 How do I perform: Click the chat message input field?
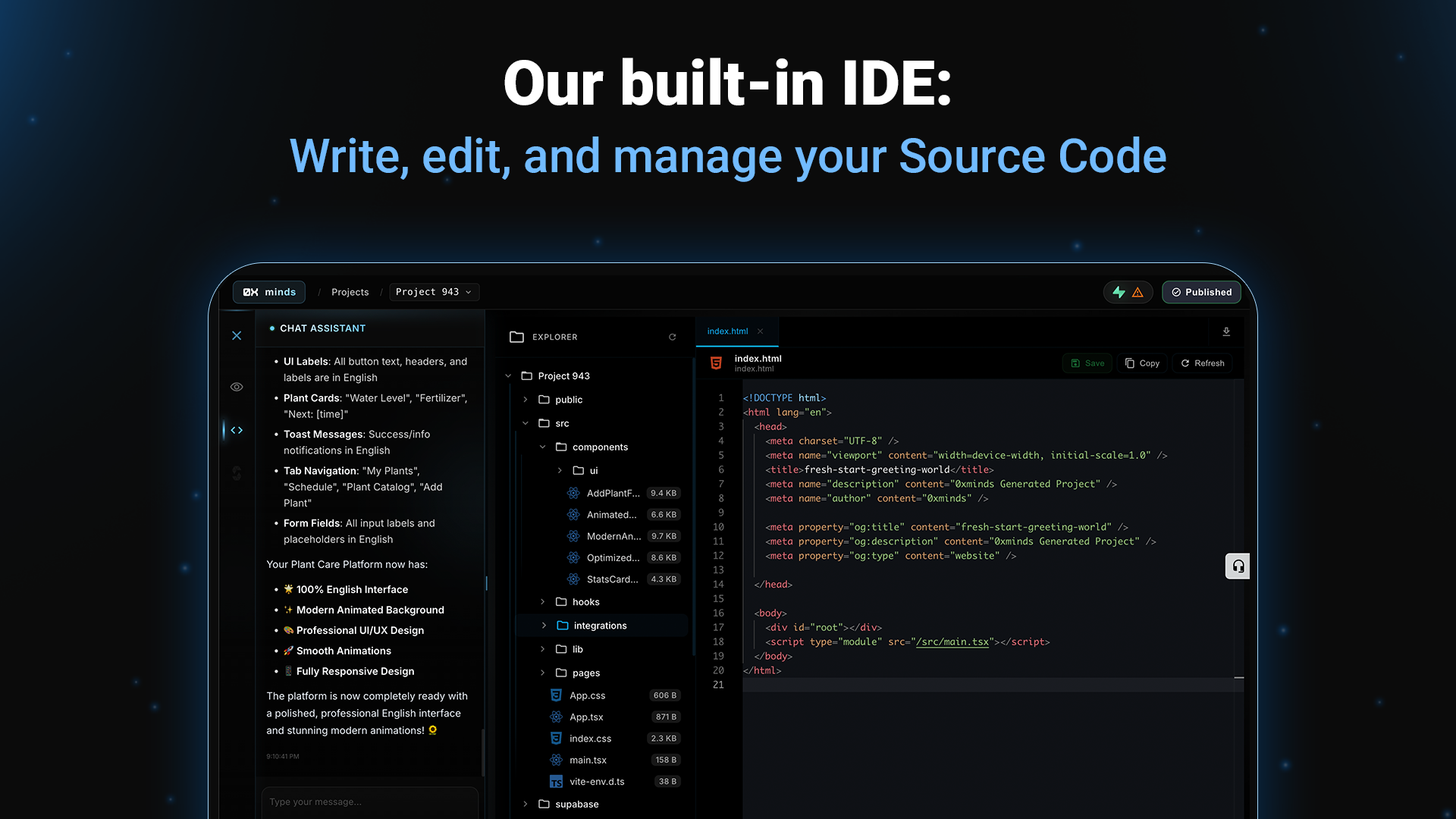coord(370,802)
